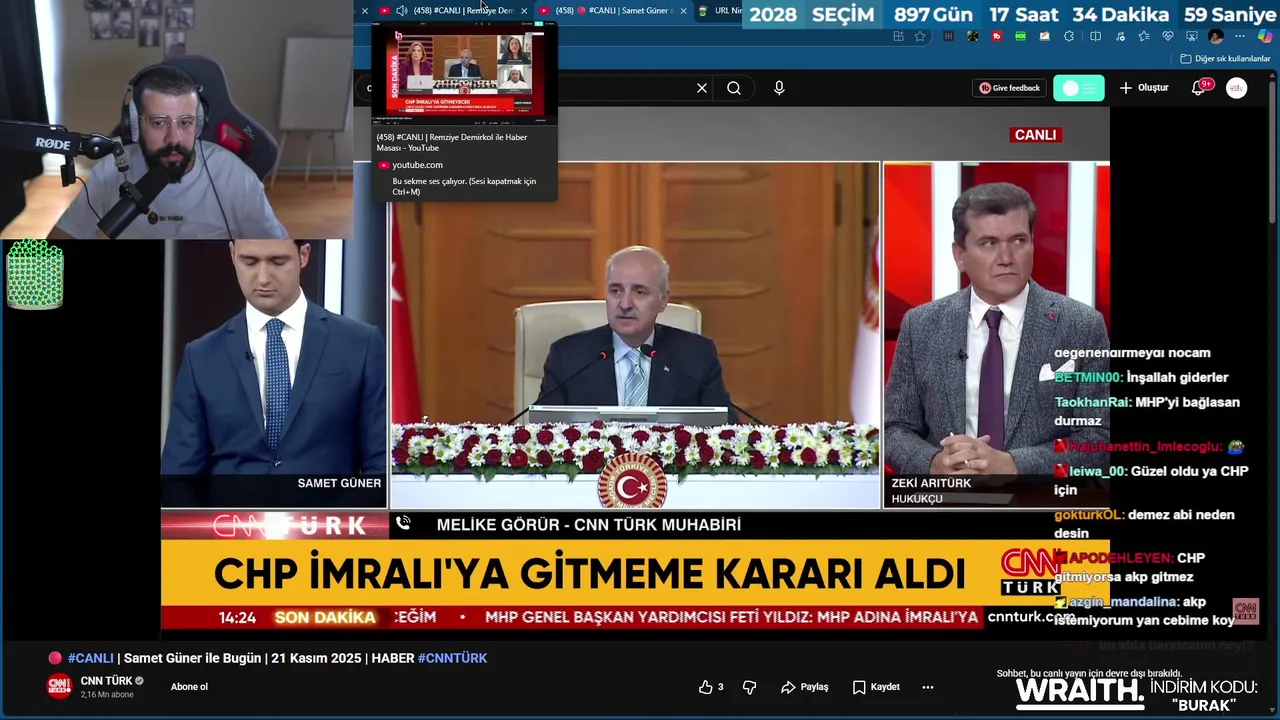Image resolution: width=1280 pixels, height=720 pixels.
Task: Open the Oluştur create menu
Action: pyautogui.click(x=1144, y=88)
